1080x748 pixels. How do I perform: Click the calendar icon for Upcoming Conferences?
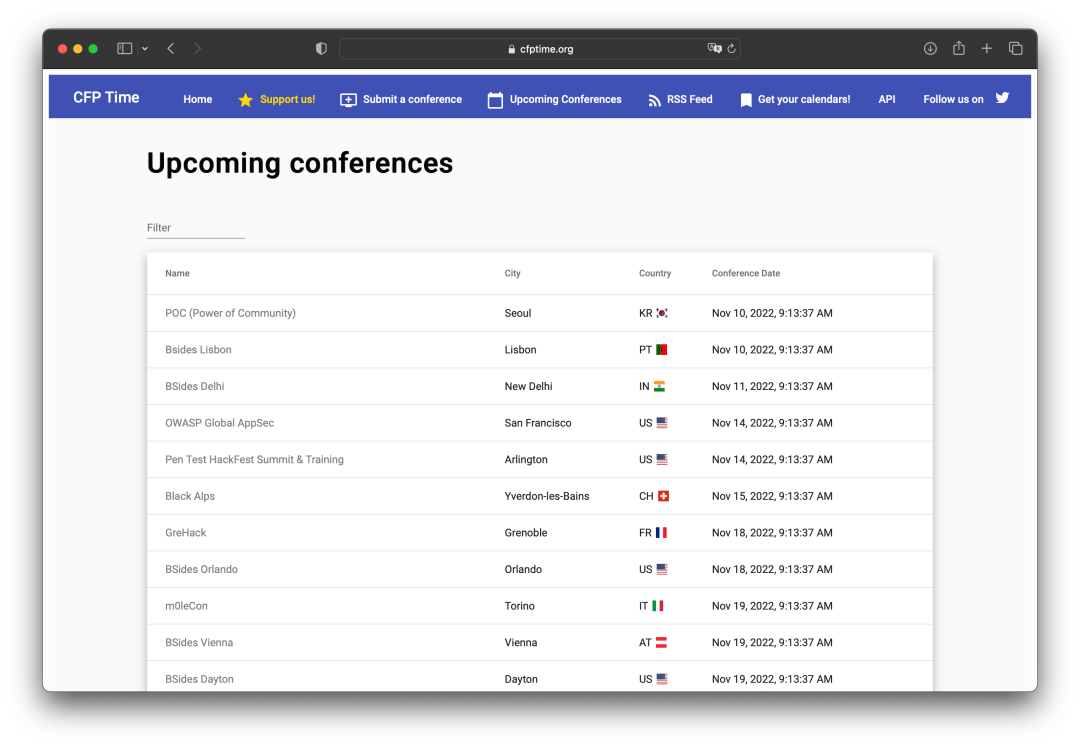[x=495, y=100]
